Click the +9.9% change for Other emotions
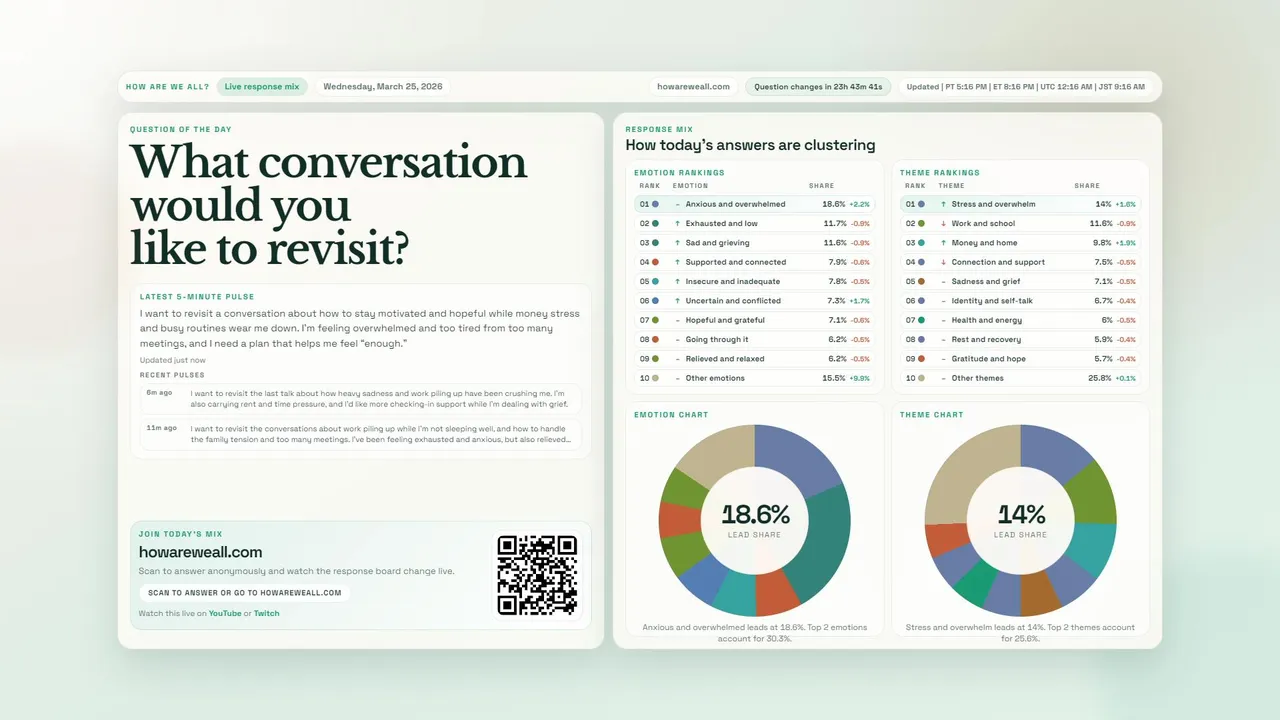 tap(860, 378)
